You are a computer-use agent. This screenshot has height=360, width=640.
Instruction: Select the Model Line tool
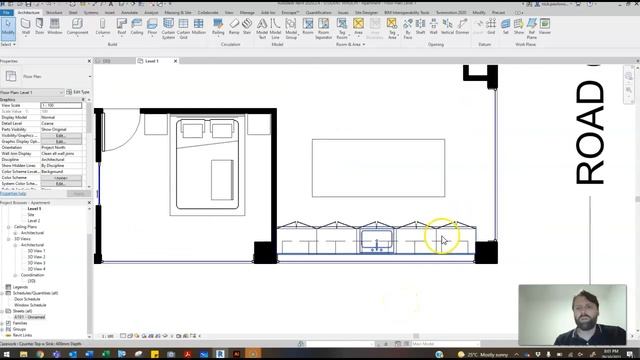click(x=276, y=29)
